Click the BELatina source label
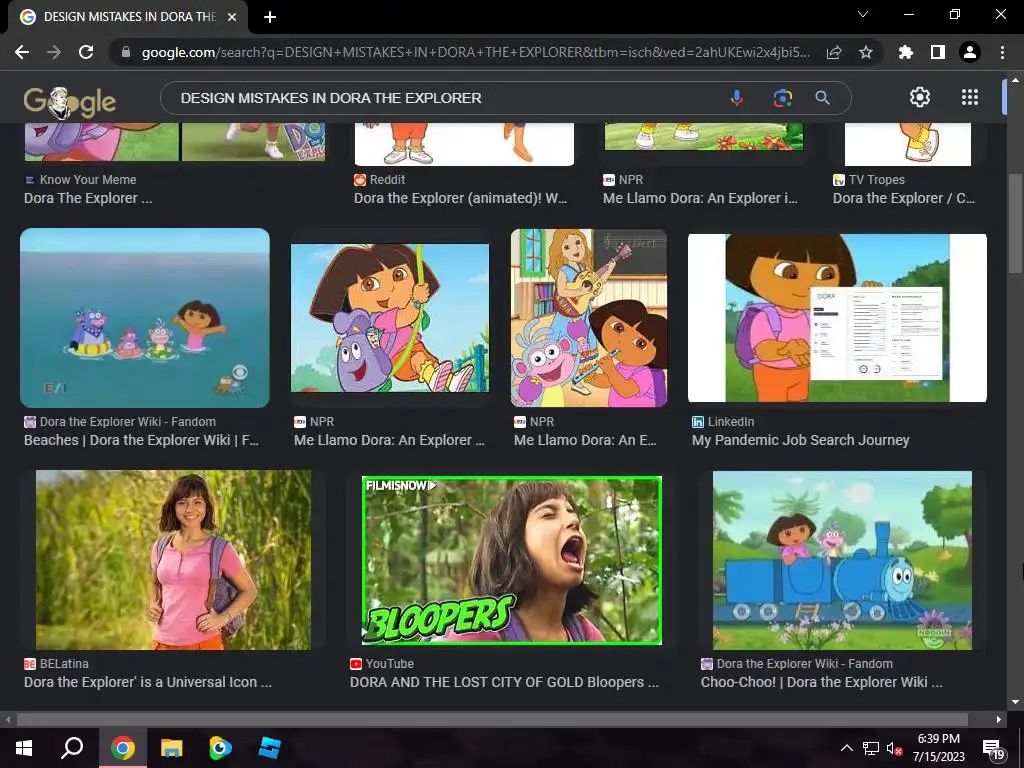This screenshot has width=1024, height=768. click(64, 664)
